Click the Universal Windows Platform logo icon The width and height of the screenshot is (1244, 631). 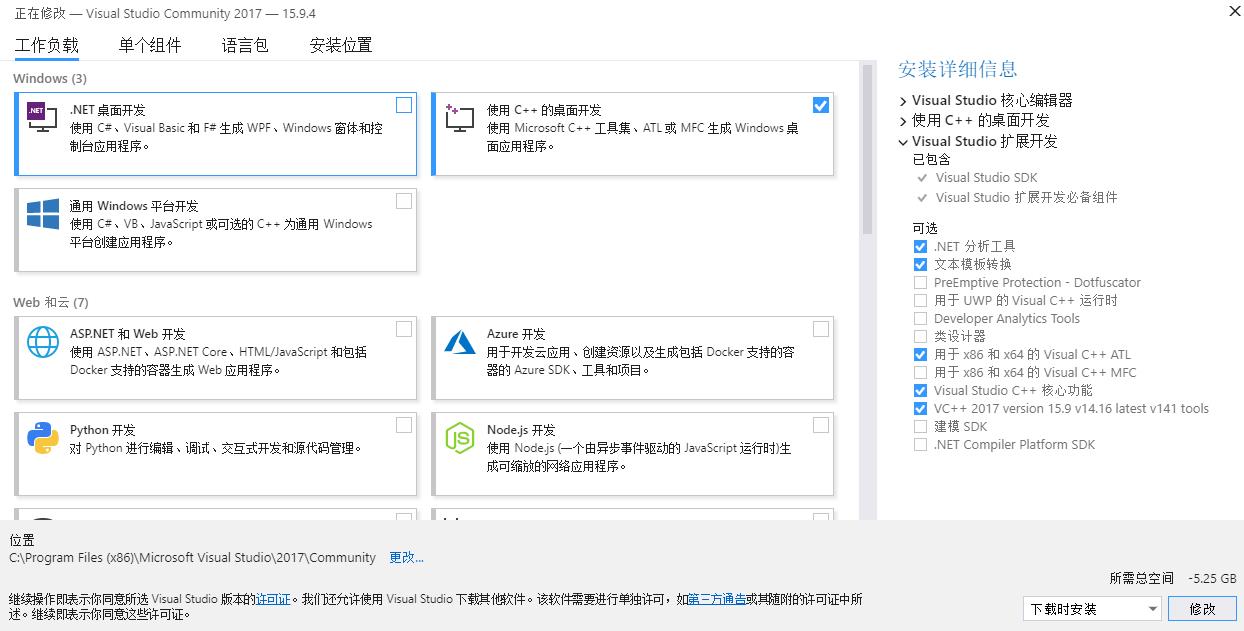coord(42,215)
